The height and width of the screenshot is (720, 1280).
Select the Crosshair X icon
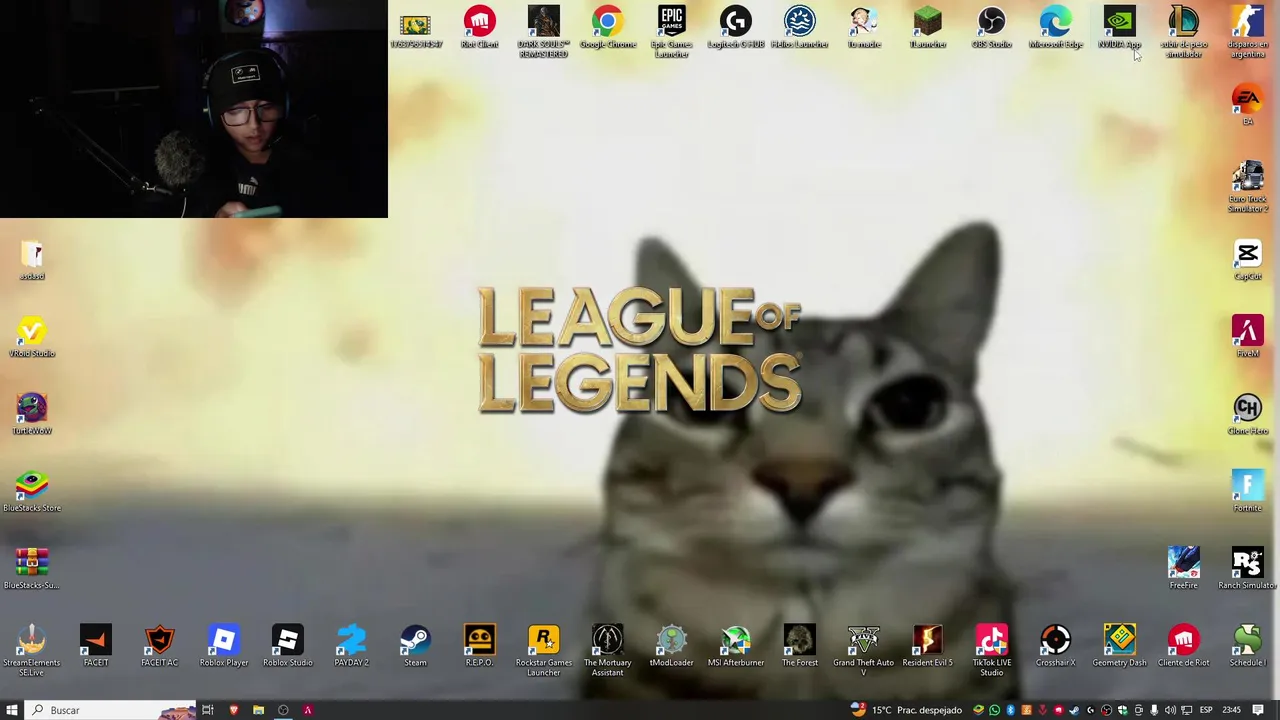[1055, 644]
